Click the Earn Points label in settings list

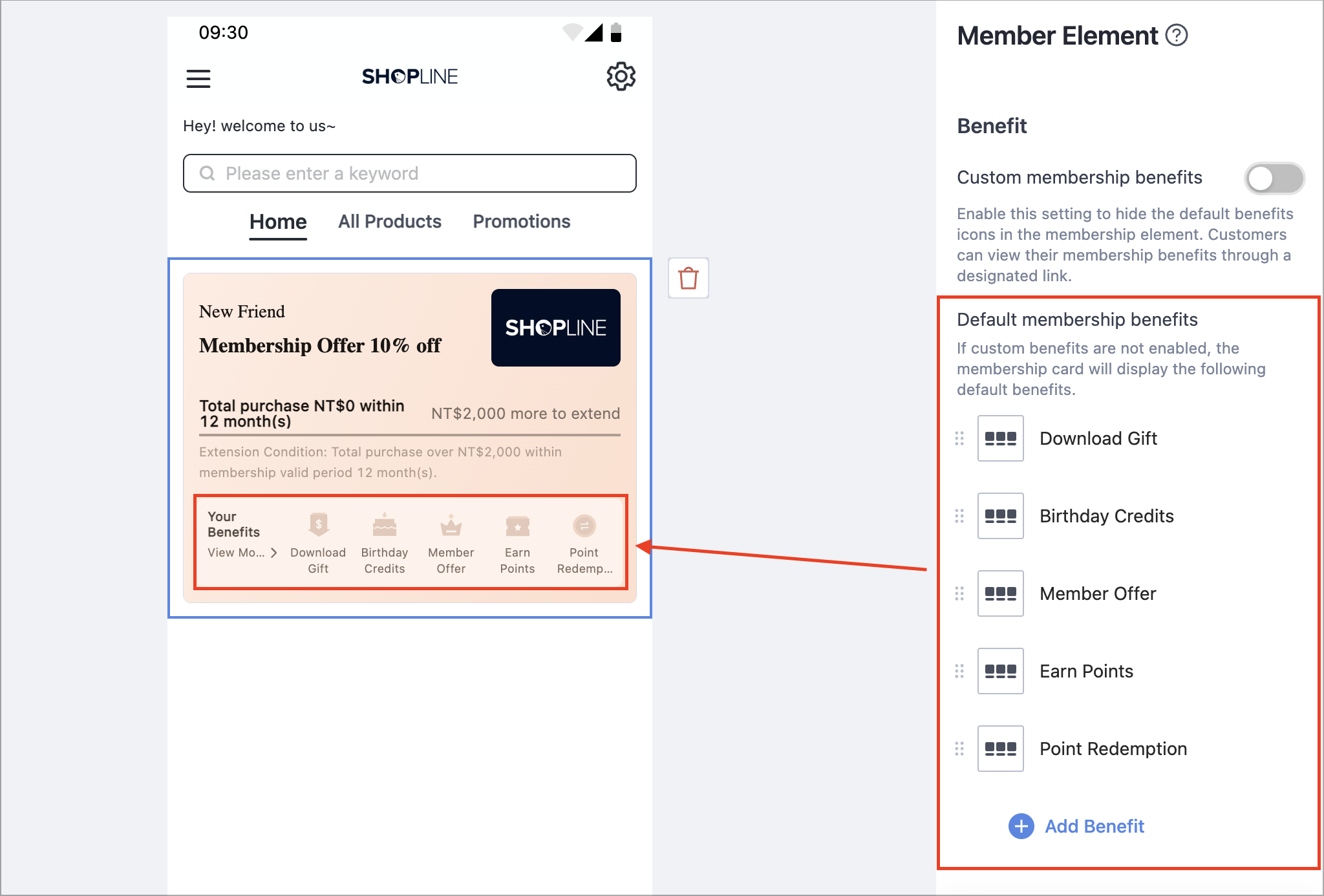click(x=1086, y=671)
